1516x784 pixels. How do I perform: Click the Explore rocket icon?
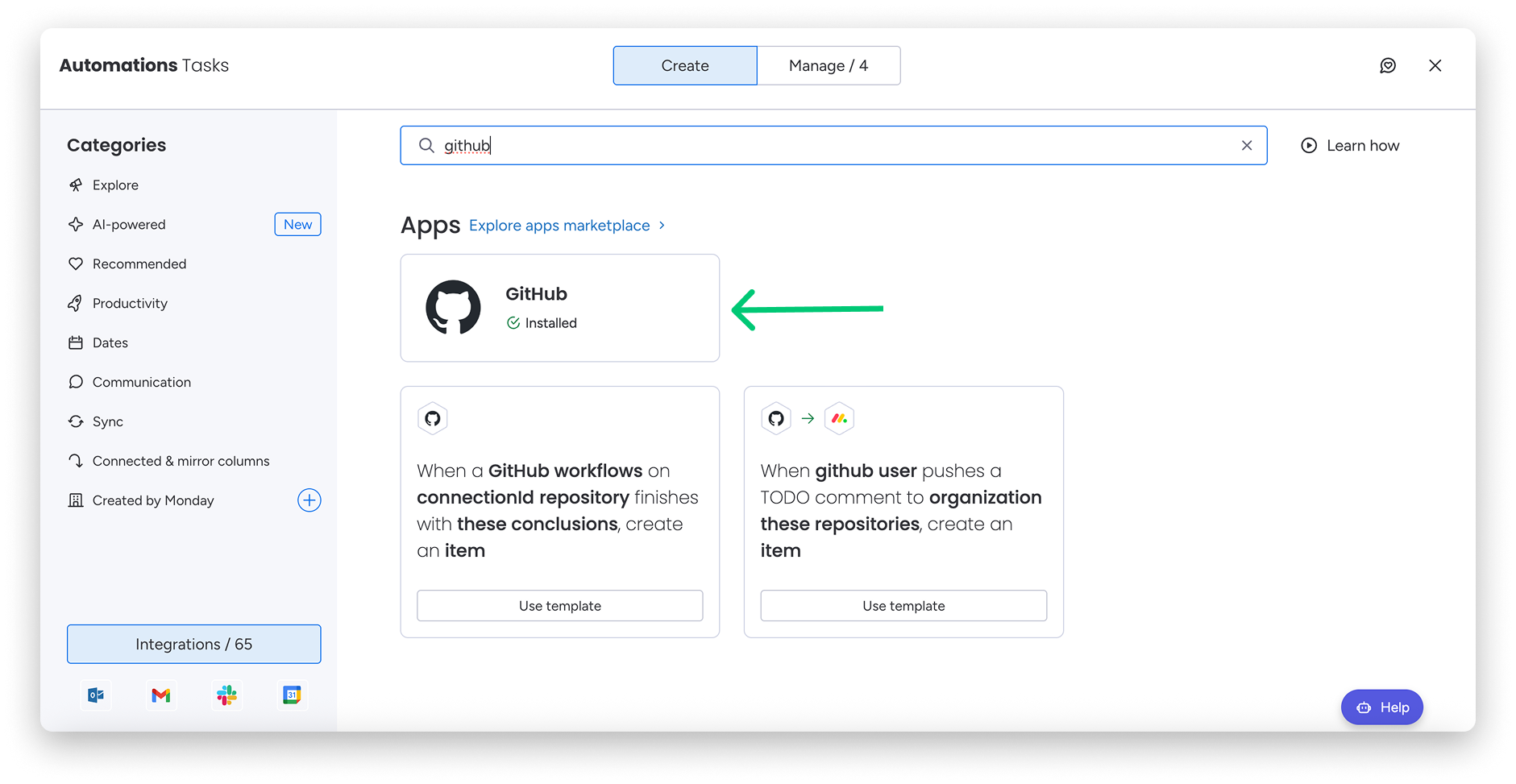(x=76, y=185)
